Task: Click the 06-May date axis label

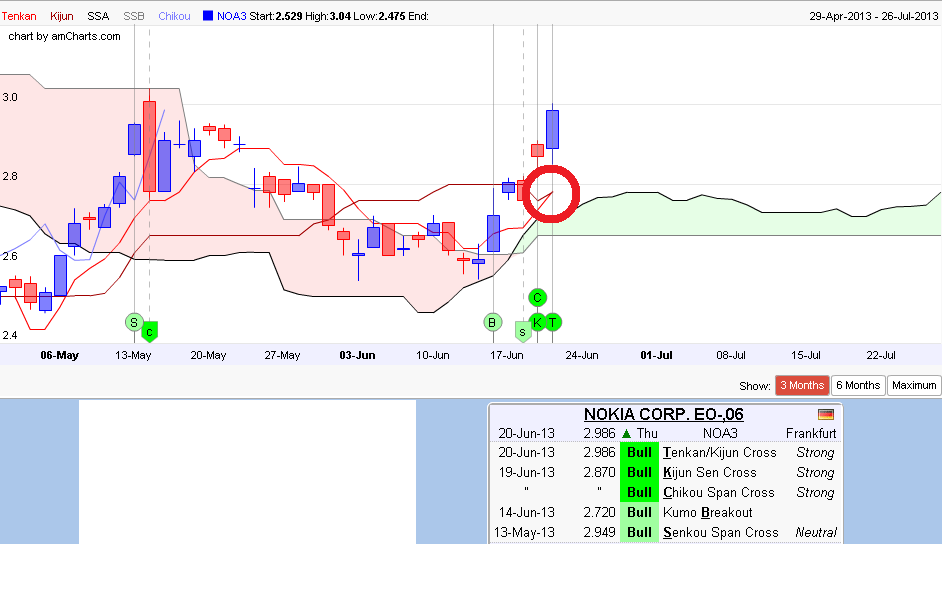Action: pos(59,355)
